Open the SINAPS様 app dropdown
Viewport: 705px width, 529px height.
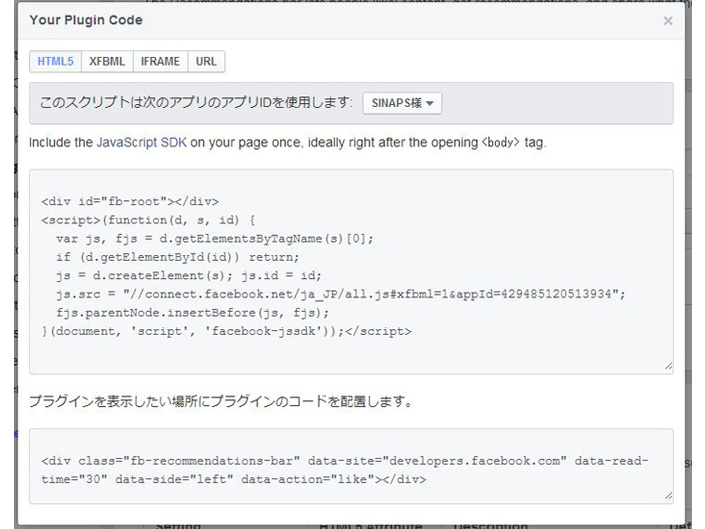pos(402,103)
